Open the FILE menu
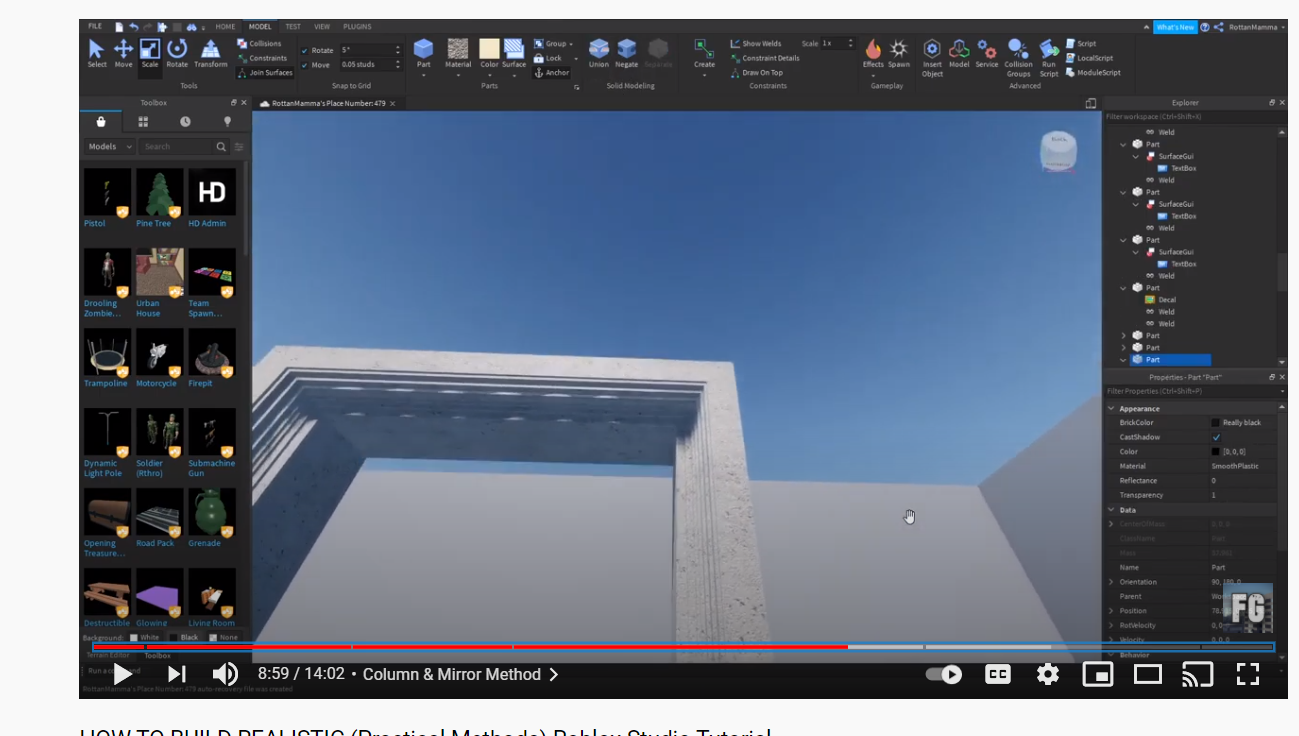This screenshot has height=736, width=1299. (x=95, y=27)
